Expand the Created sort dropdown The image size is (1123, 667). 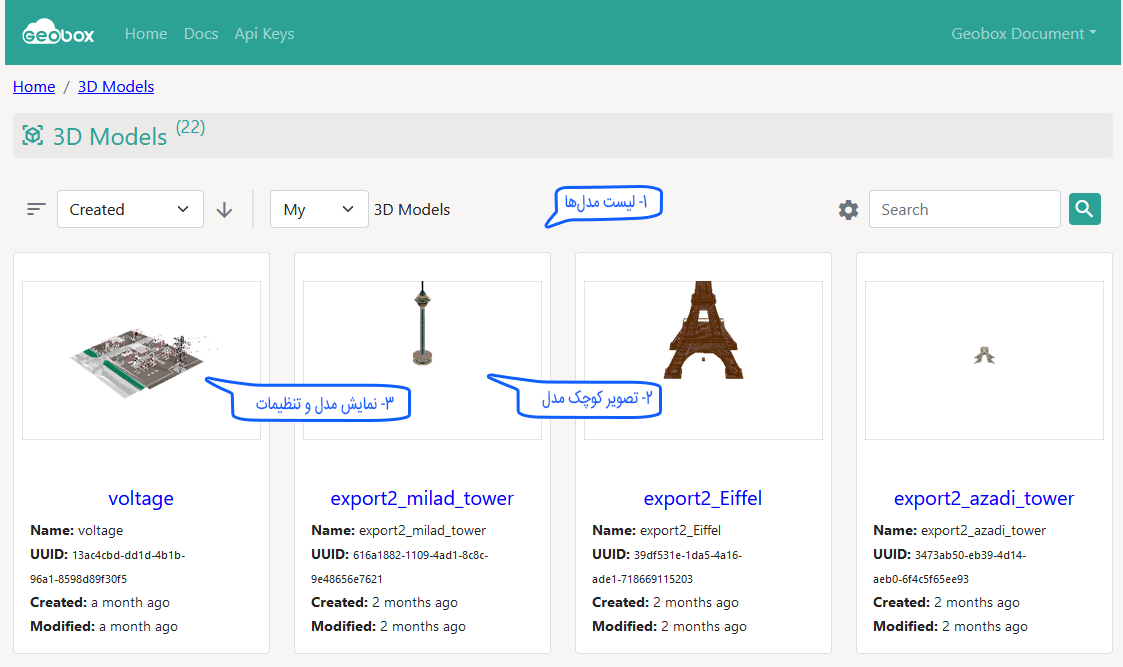pos(130,209)
